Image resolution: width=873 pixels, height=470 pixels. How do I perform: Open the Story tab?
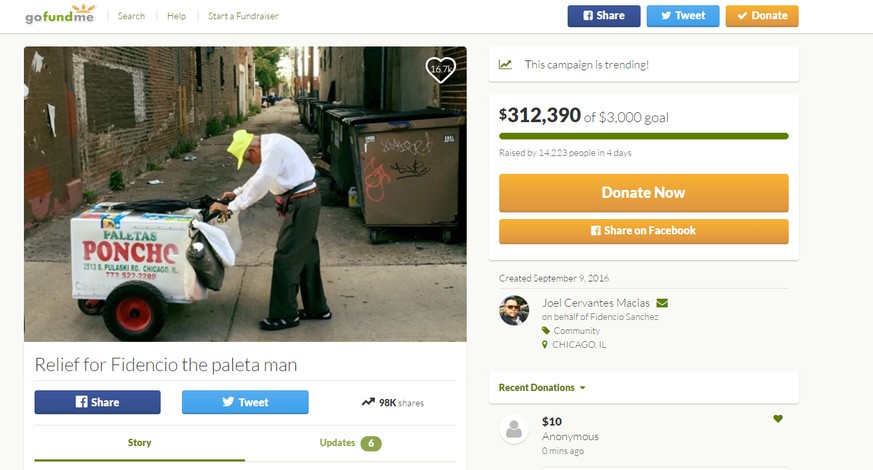point(139,443)
